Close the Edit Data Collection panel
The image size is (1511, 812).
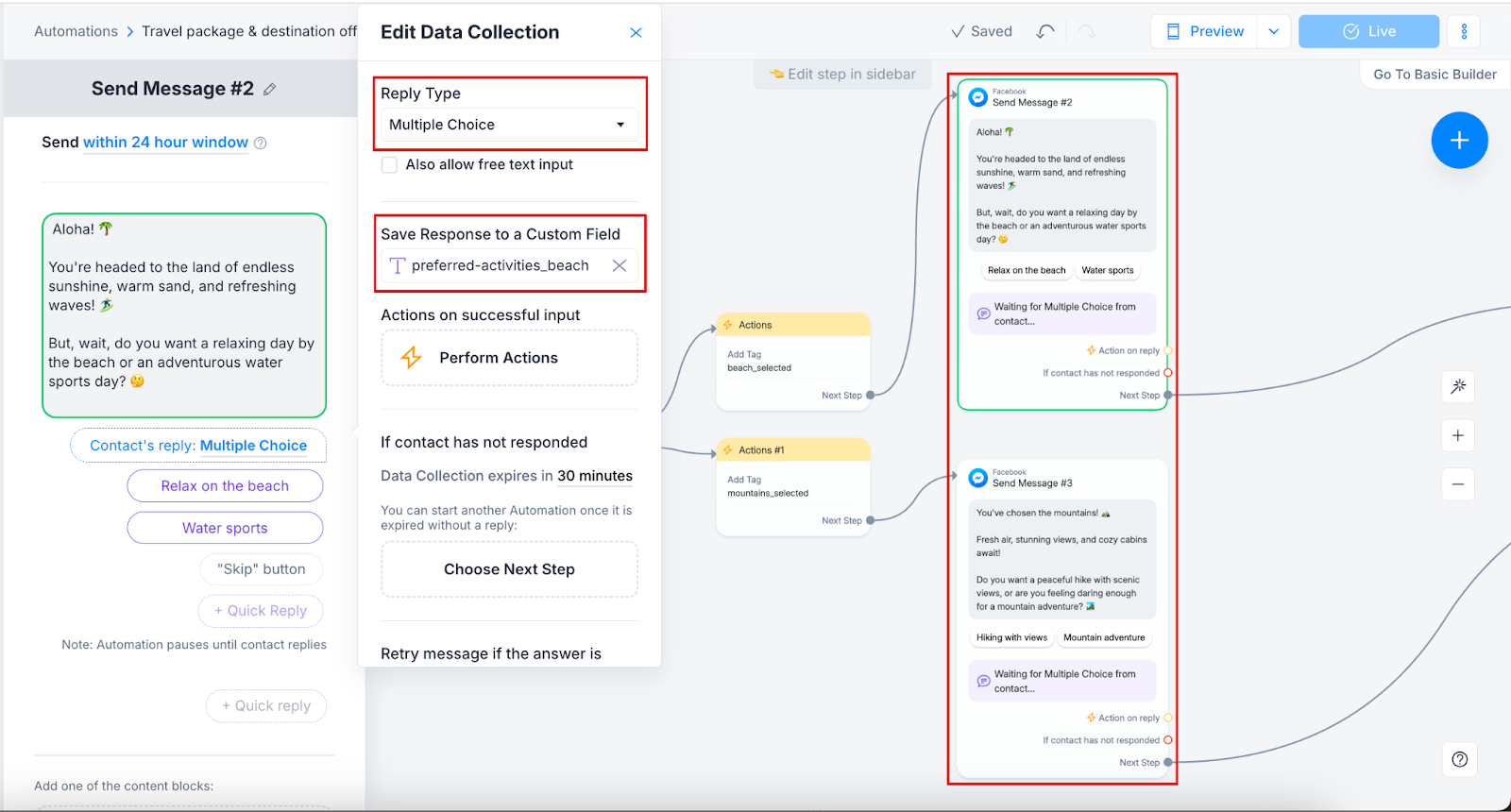click(636, 33)
